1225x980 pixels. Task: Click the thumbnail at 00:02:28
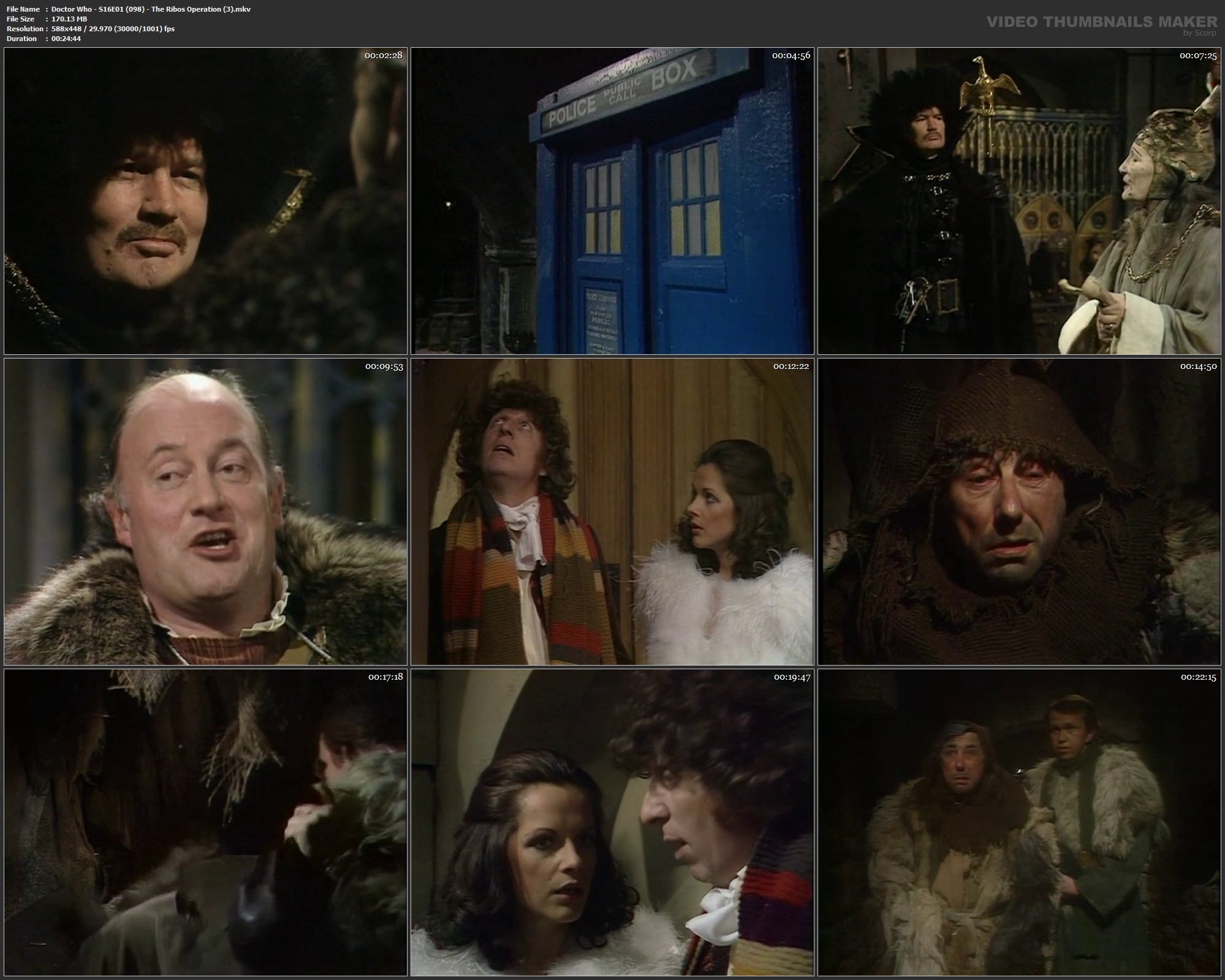click(205, 201)
